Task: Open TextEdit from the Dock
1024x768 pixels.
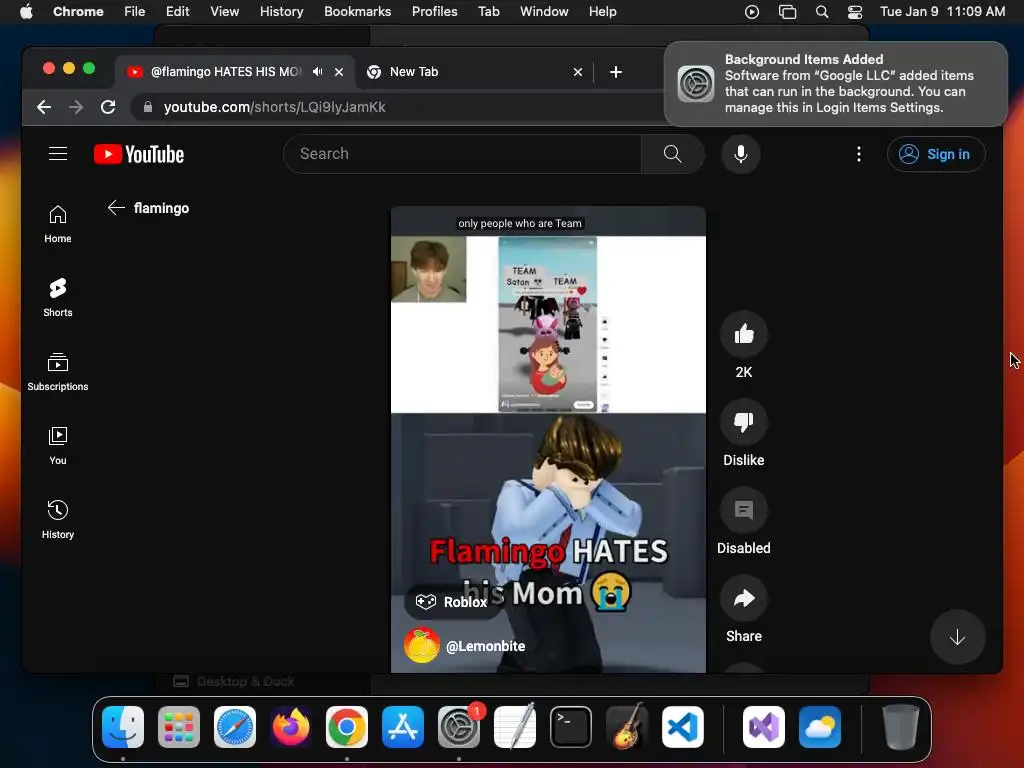Action: click(515, 727)
